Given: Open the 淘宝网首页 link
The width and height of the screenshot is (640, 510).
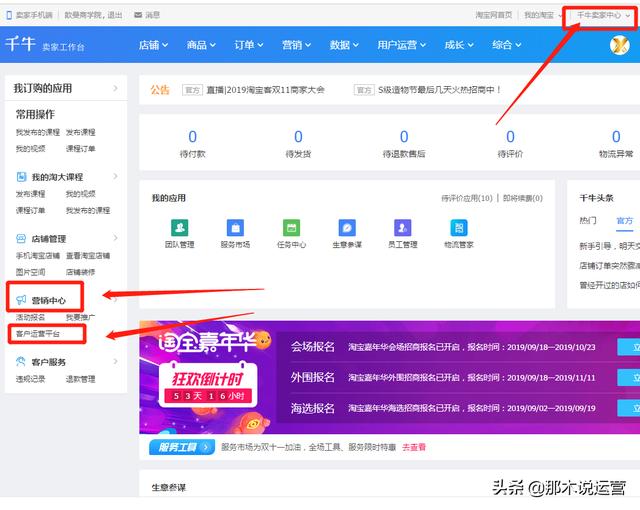Looking at the screenshot, I should pyautogui.click(x=493, y=15).
